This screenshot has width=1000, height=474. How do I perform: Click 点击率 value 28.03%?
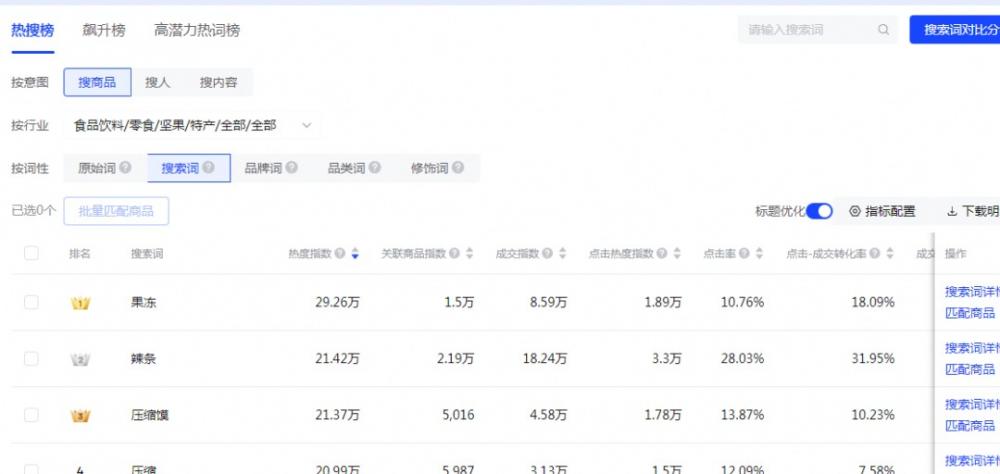pos(742,359)
